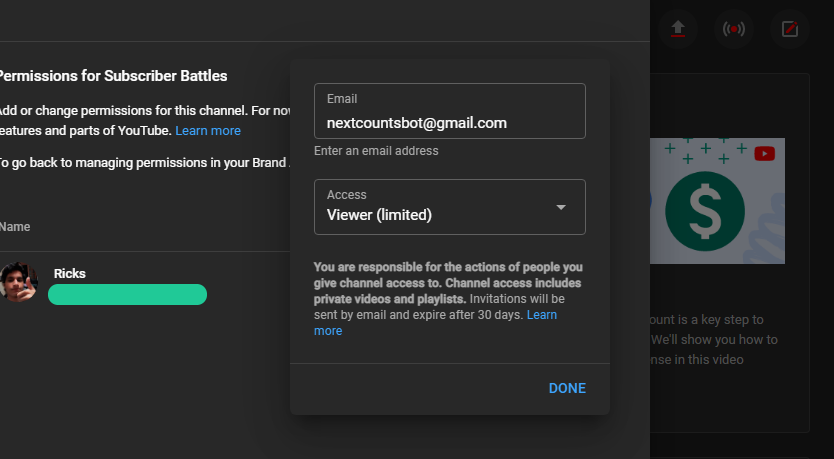Image resolution: width=834 pixels, height=459 pixels.
Task: Click the YouTube logo on thumbnail
Action: pos(764,154)
